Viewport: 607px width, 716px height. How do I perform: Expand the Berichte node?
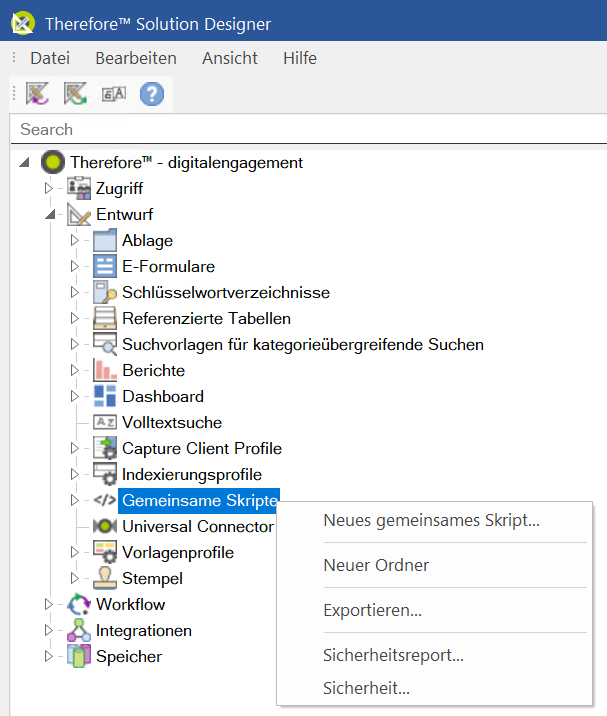[75, 370]
